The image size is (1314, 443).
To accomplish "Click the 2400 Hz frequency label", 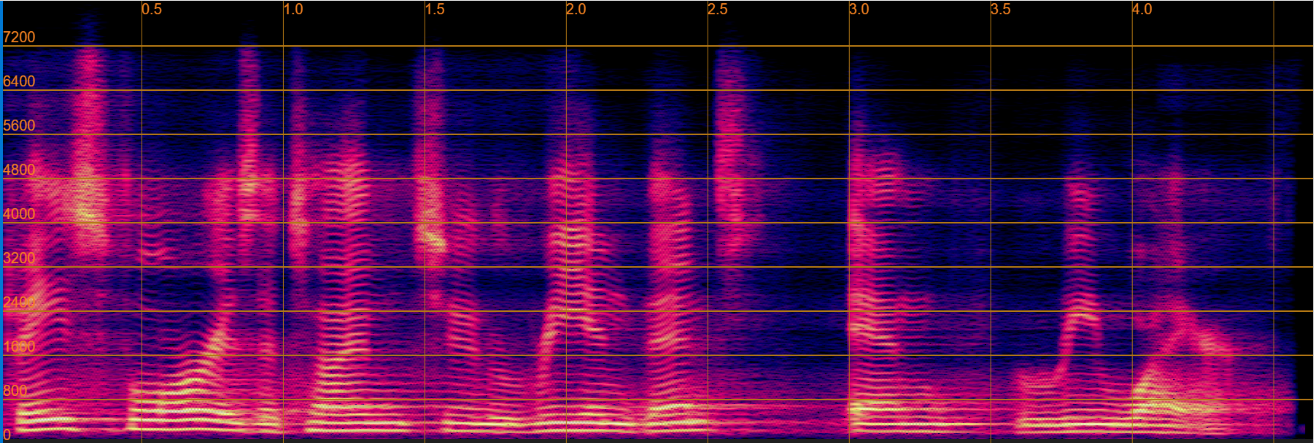I will (20, 302).
